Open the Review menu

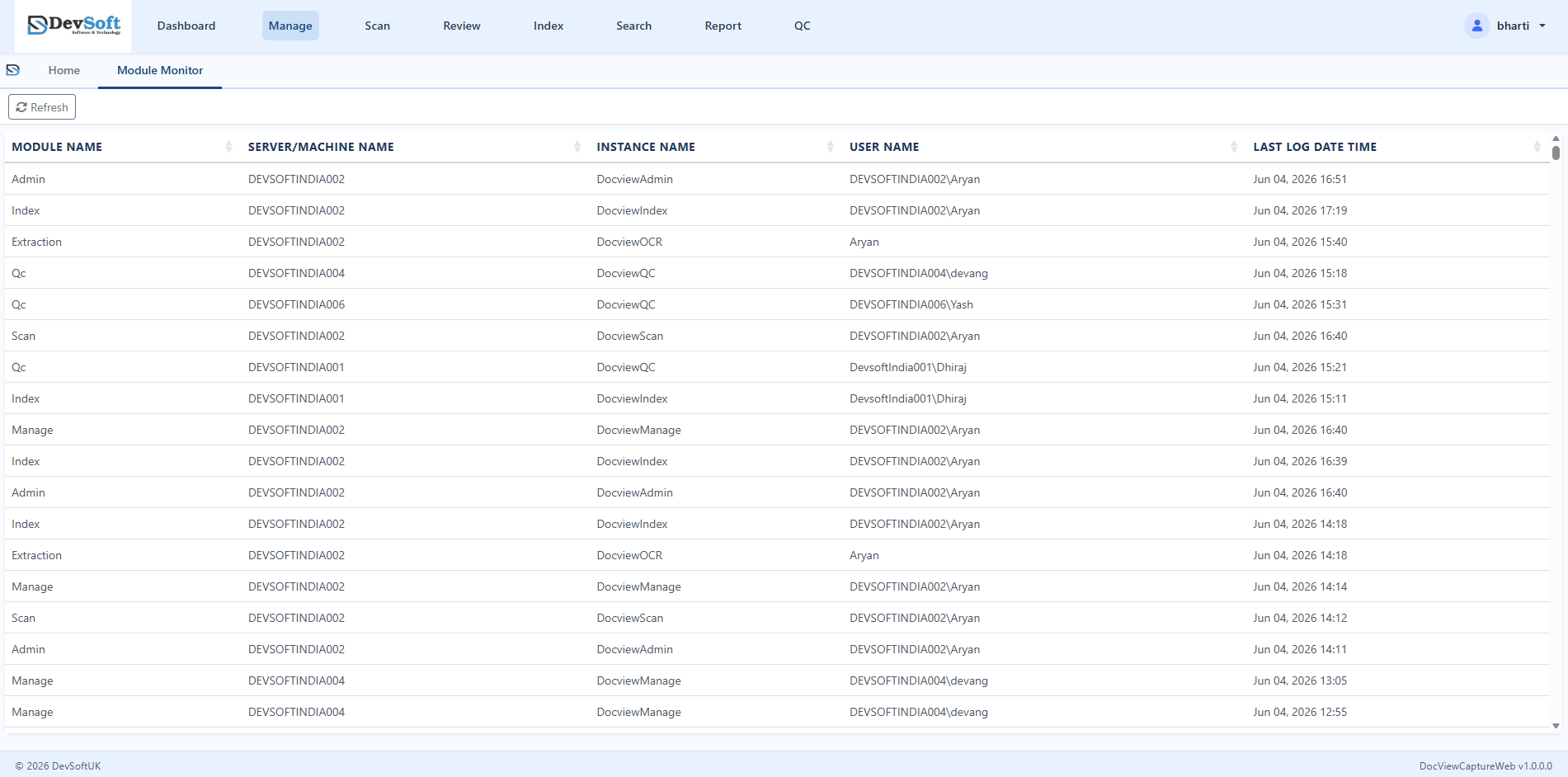(x=462, y=26)
